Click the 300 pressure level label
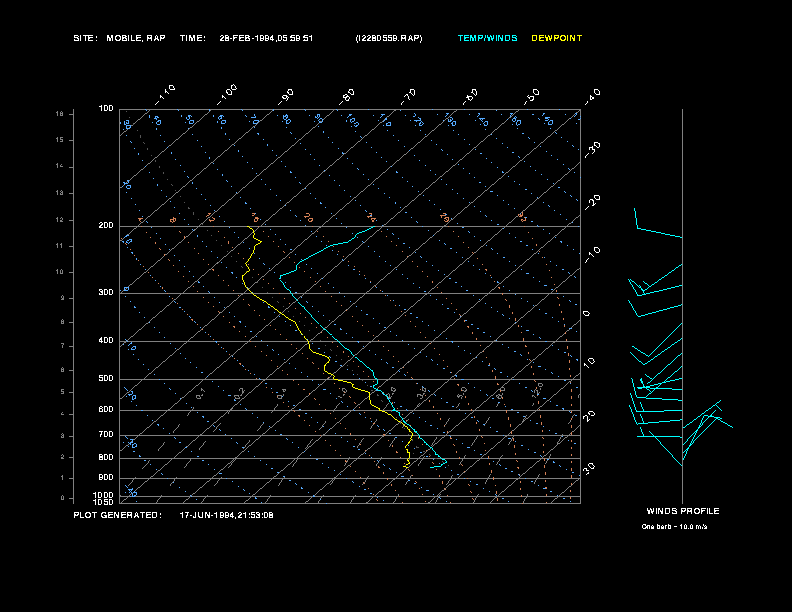 click(106, 292)
